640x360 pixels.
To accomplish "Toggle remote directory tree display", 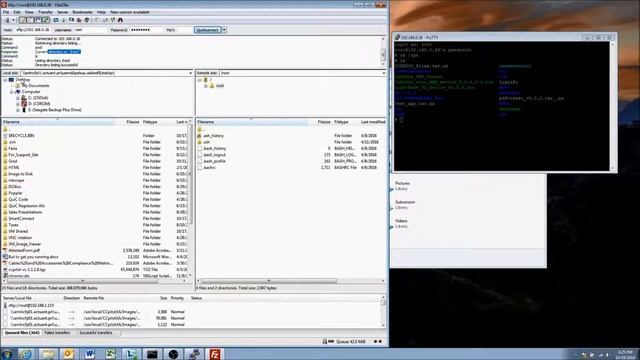I will 38,20.
